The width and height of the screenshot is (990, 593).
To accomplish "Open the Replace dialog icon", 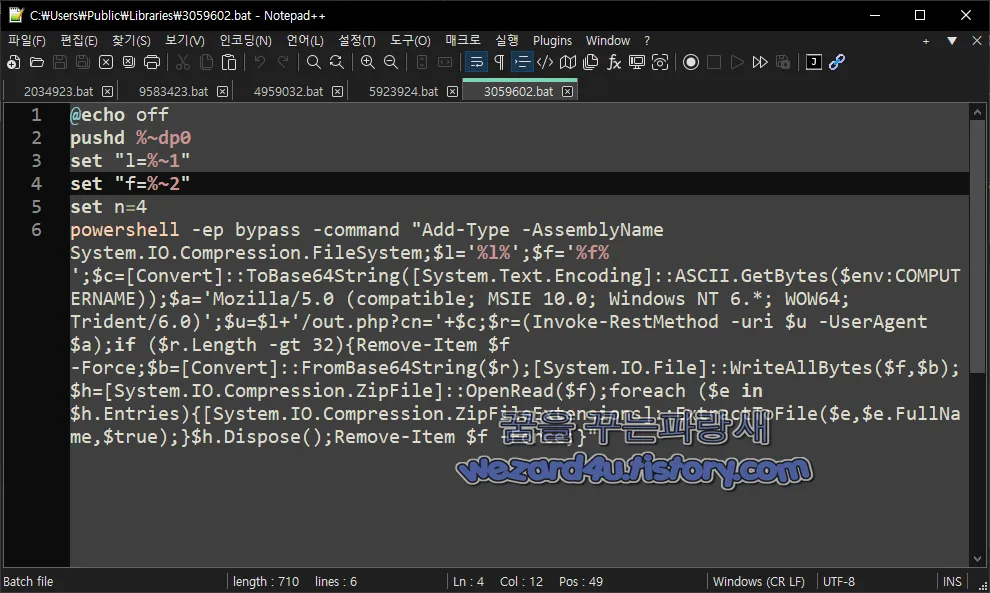I will click(337, 62).
